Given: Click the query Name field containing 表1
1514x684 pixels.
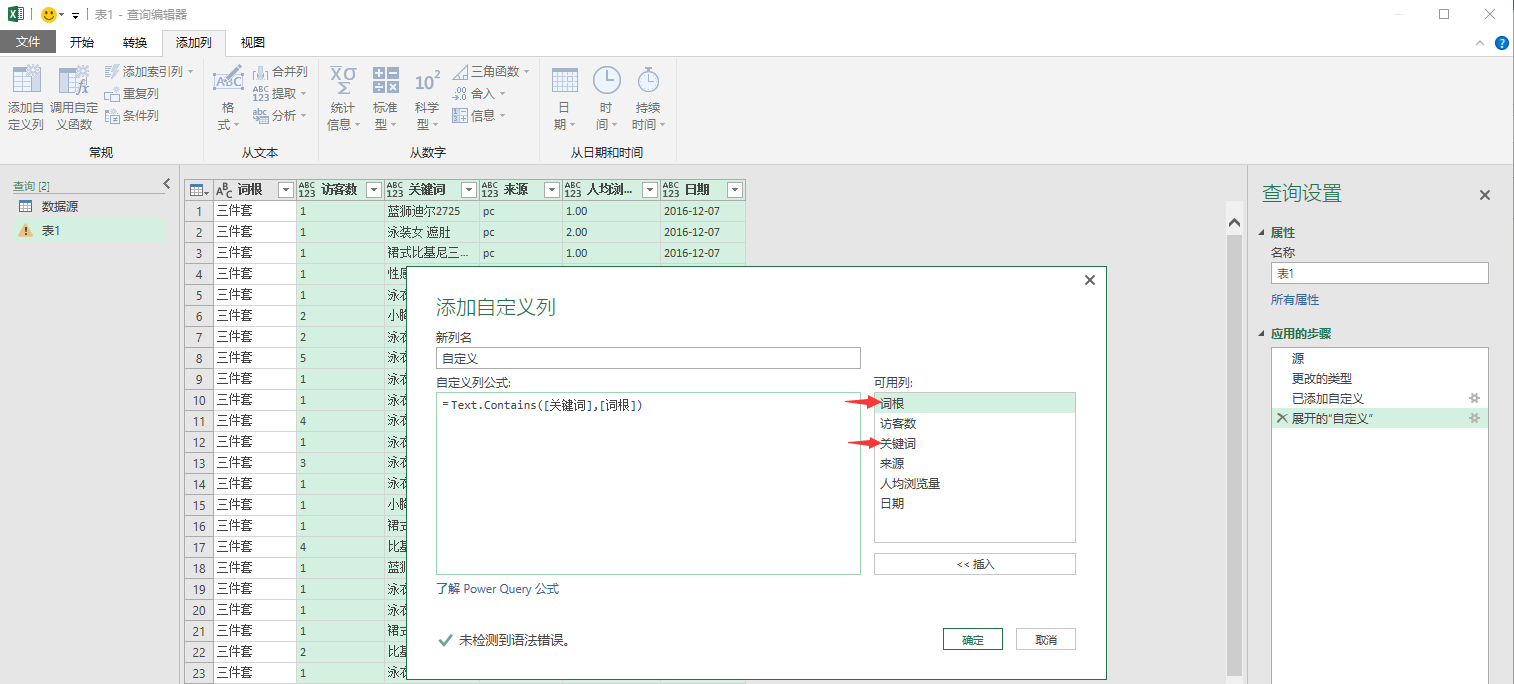Looking at the screenshot, I should 1379,273.
